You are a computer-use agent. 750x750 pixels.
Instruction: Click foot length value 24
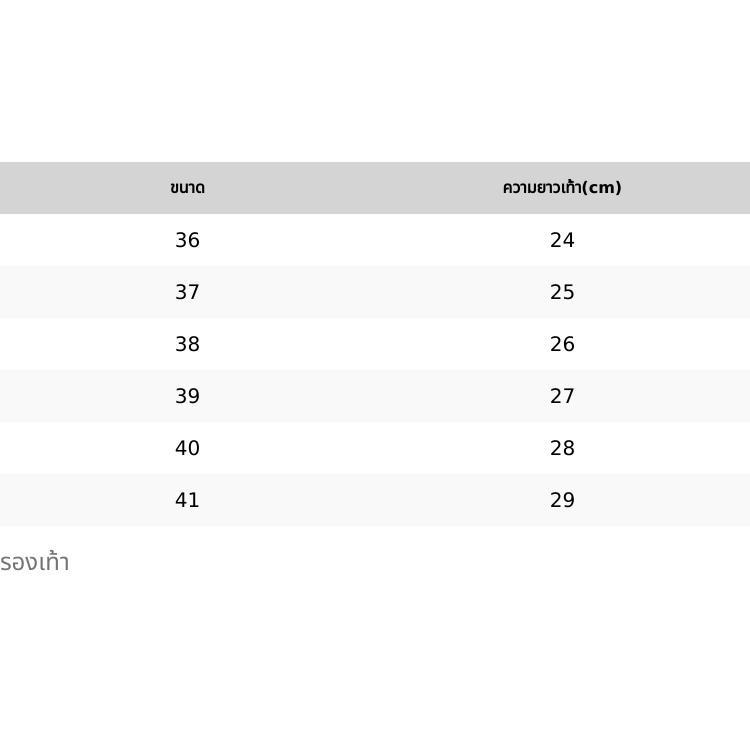click(562, 240)
